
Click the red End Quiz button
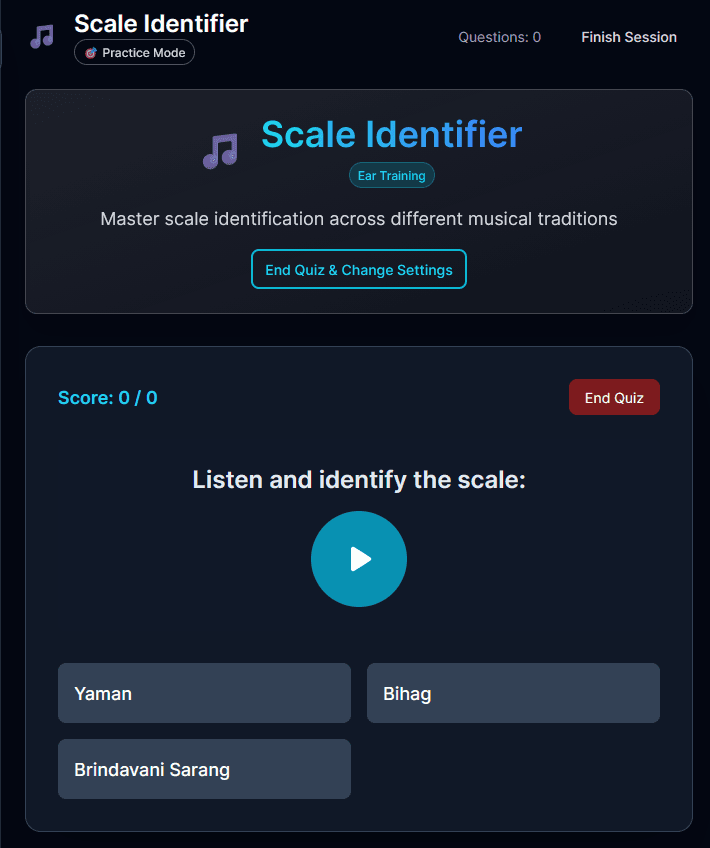click(x=614, y=397)
